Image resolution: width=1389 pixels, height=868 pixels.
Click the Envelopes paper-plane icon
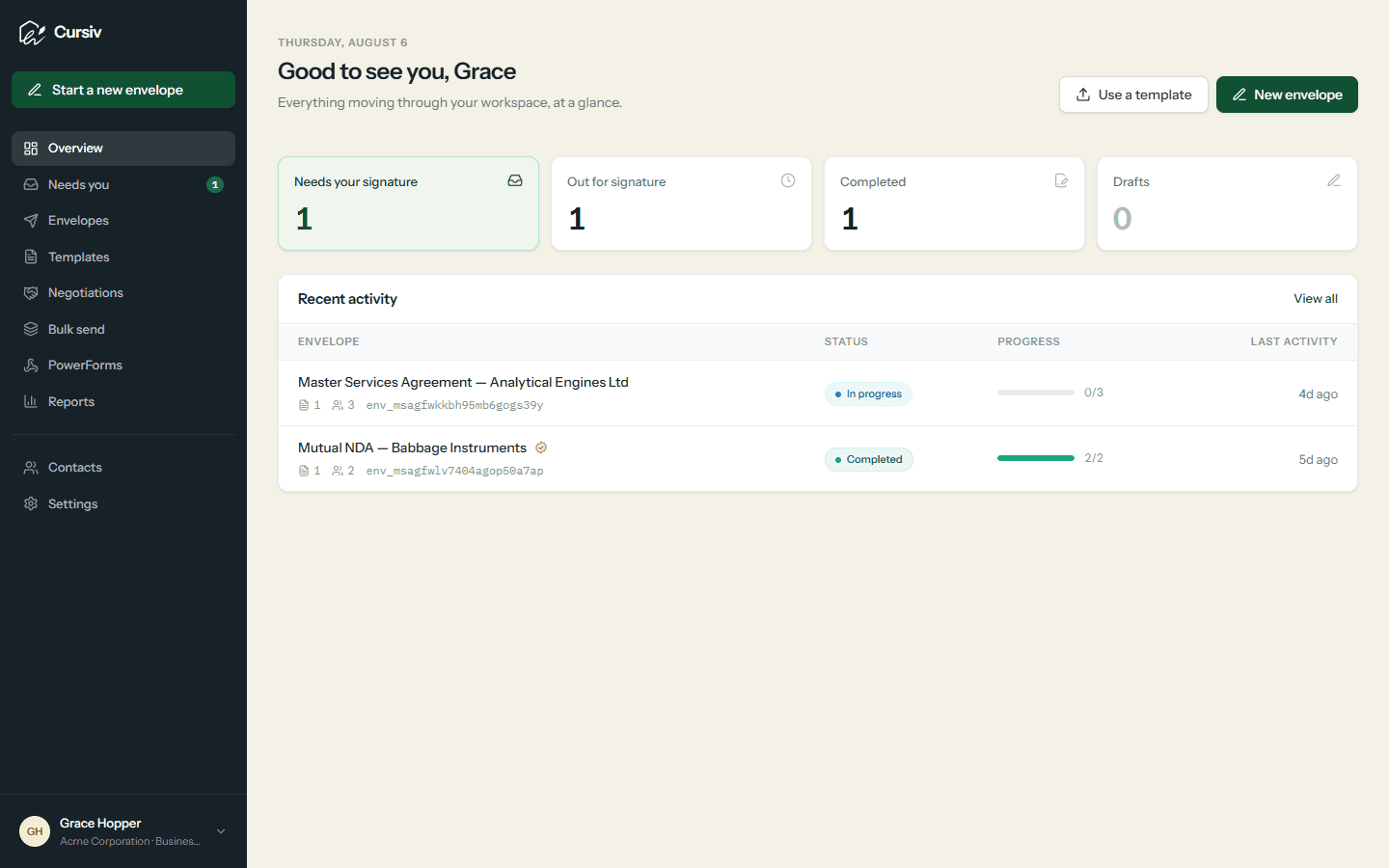click(31, 221)
